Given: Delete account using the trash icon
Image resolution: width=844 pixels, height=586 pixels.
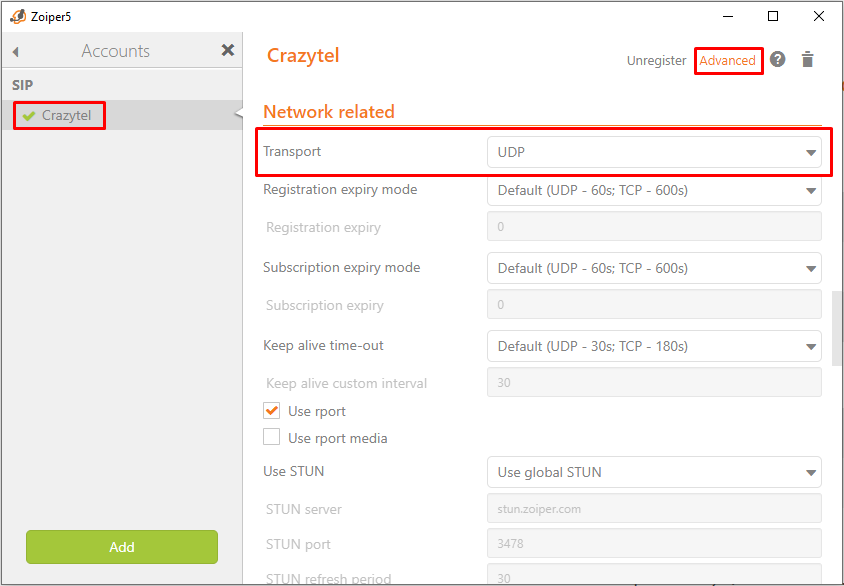Looking at the screenshot, I should [x=807, y=60].
